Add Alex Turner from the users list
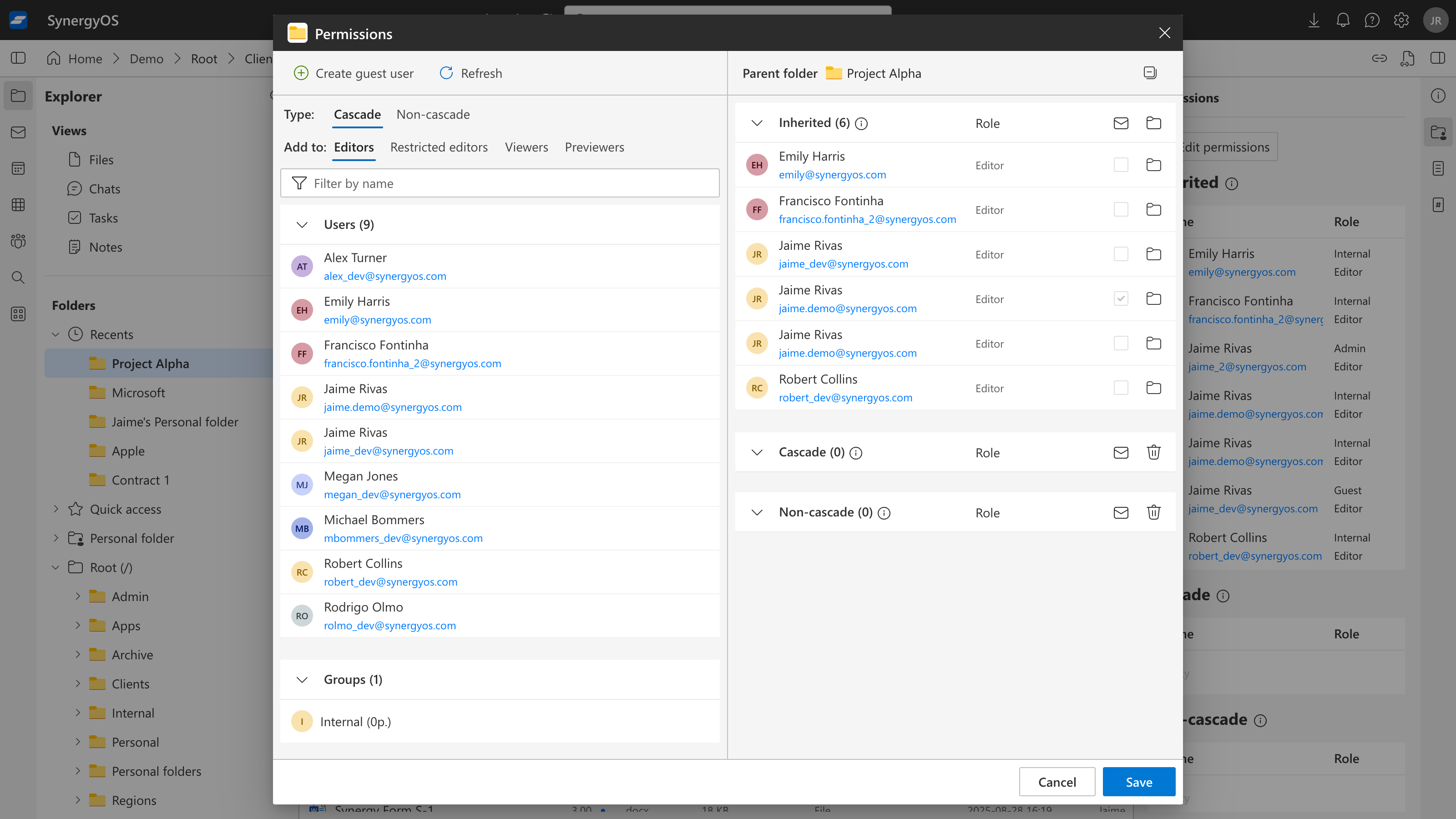Screen dimensions: 1456x819 pos(500,266)
